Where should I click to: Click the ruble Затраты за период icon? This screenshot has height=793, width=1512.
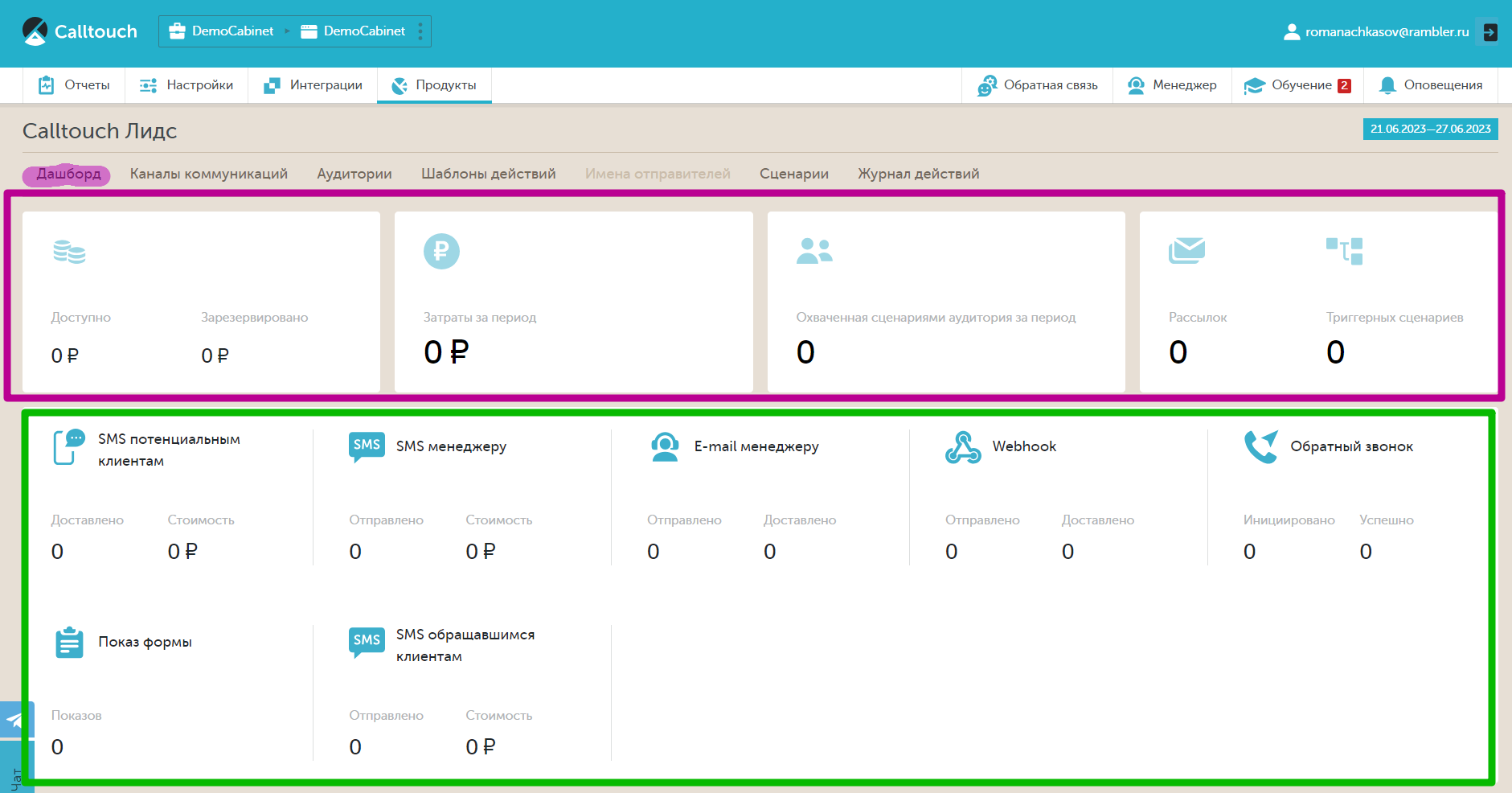click(441, 251)
